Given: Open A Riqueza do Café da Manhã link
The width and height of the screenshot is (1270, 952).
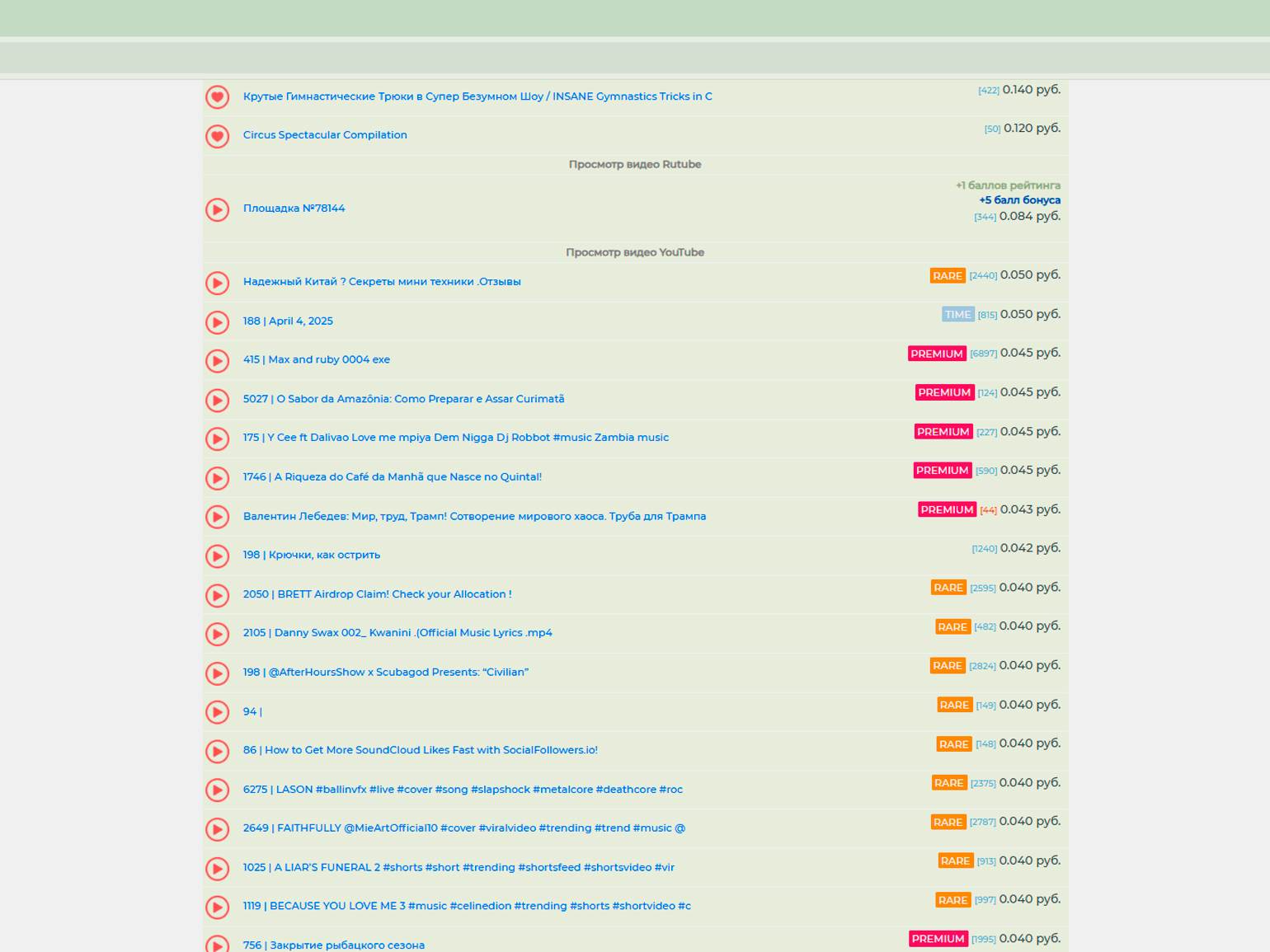Looking at the screenshot, I should coord(393,477).
